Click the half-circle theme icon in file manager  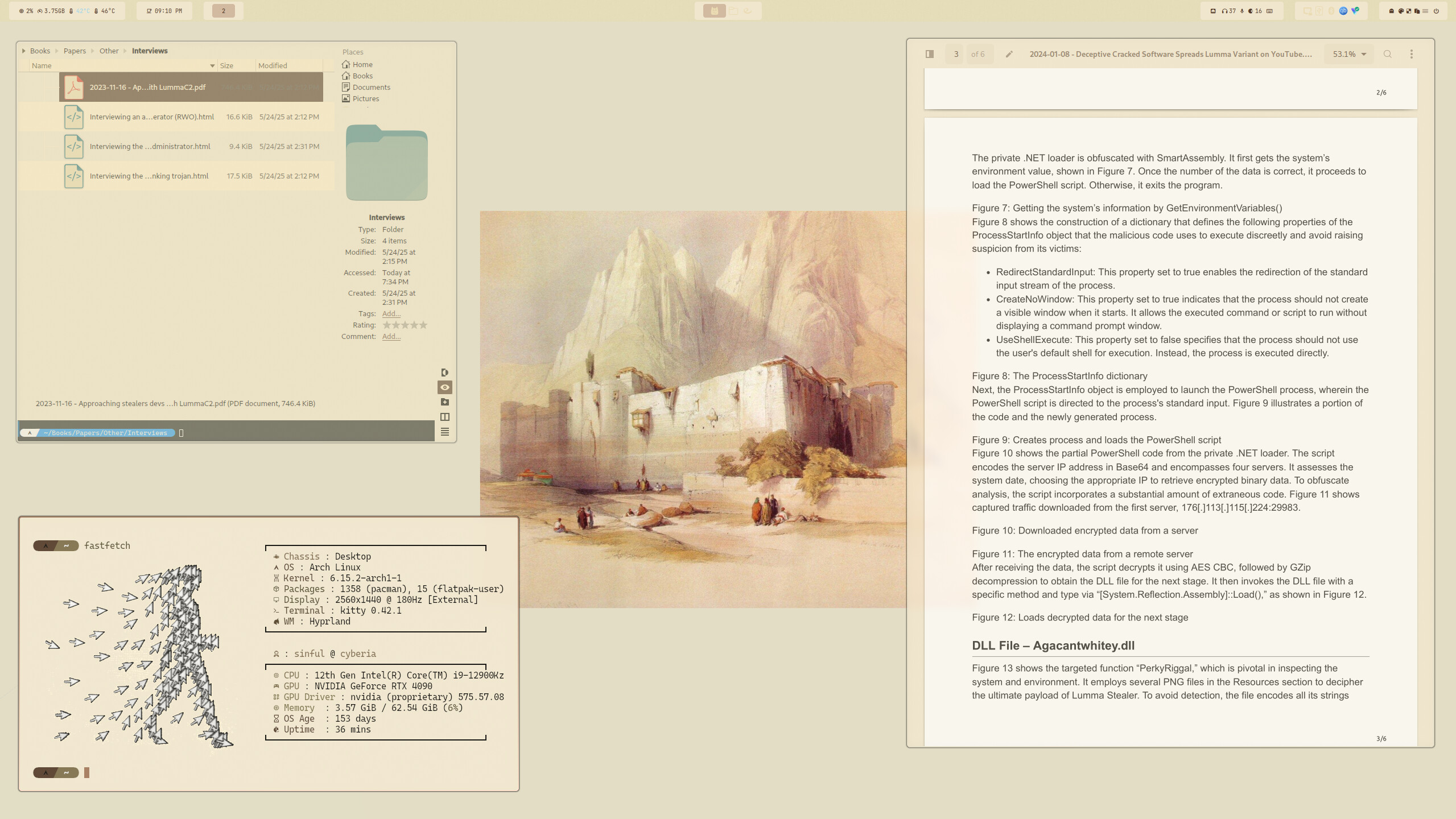click(x=445, y=373)
